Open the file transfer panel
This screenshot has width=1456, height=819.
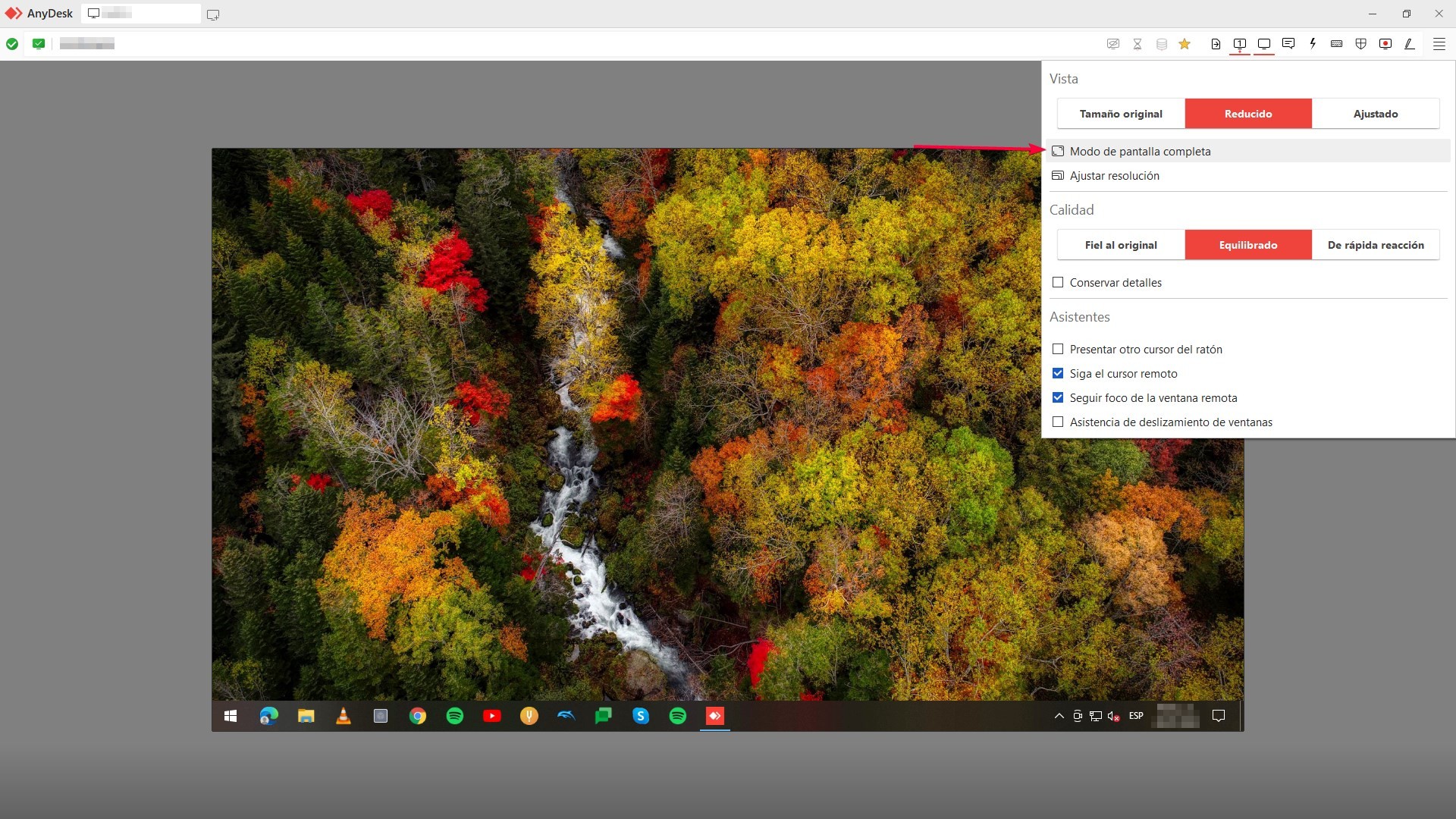(x=1215, y=44)
